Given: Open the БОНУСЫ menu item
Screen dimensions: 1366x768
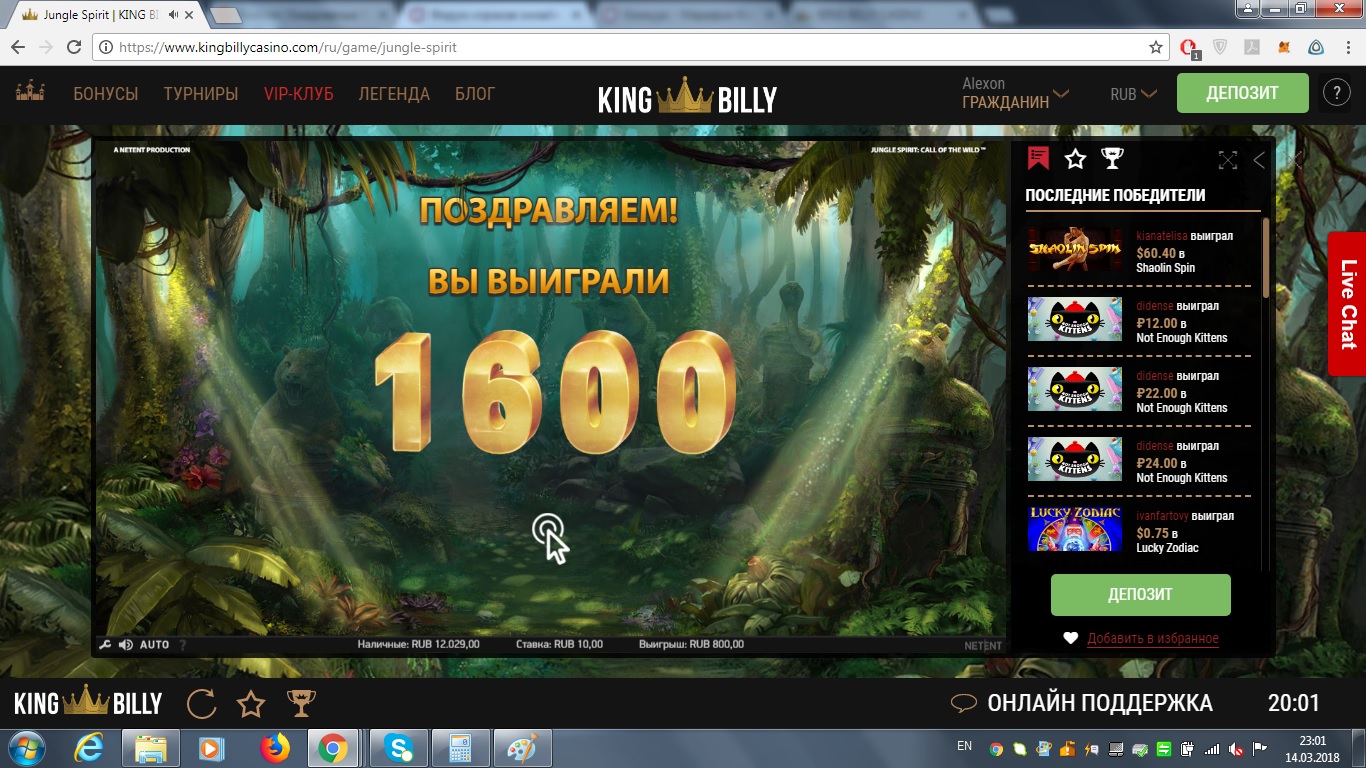Looking at the screenshot, I should [105, 94].
